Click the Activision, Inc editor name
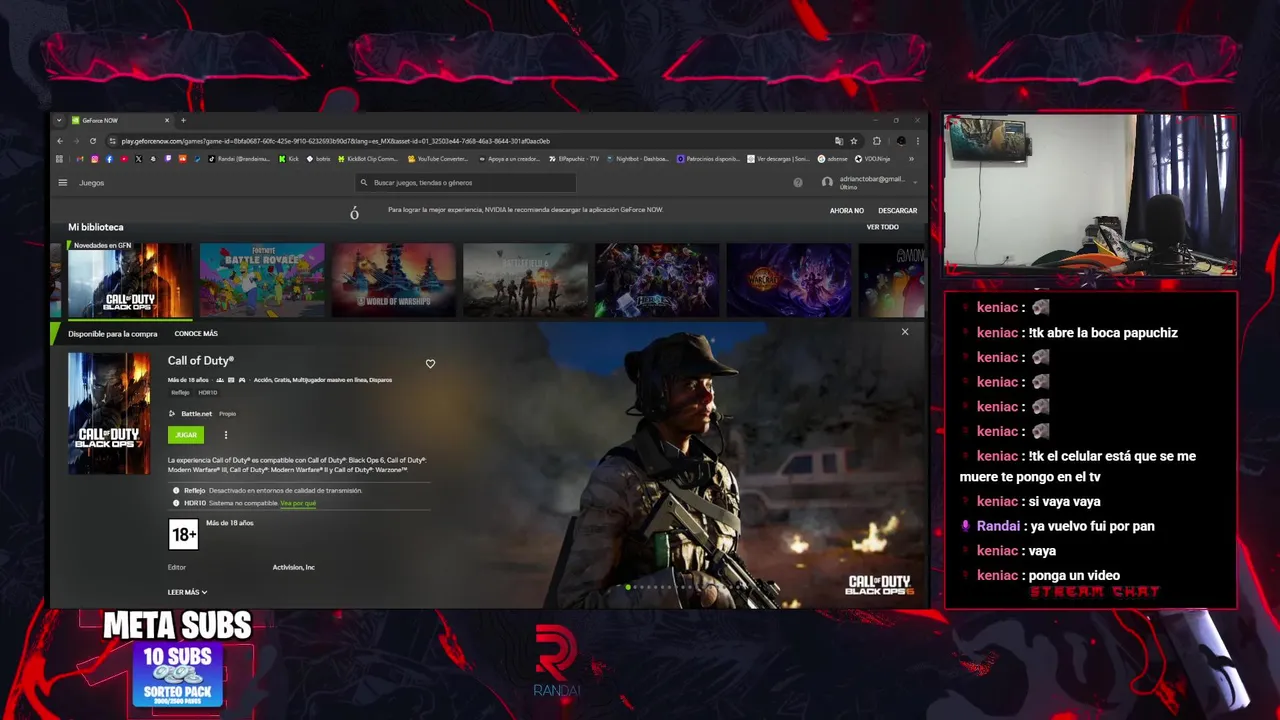This screenshot has width=1280, height=720. (x=294, y=567)
